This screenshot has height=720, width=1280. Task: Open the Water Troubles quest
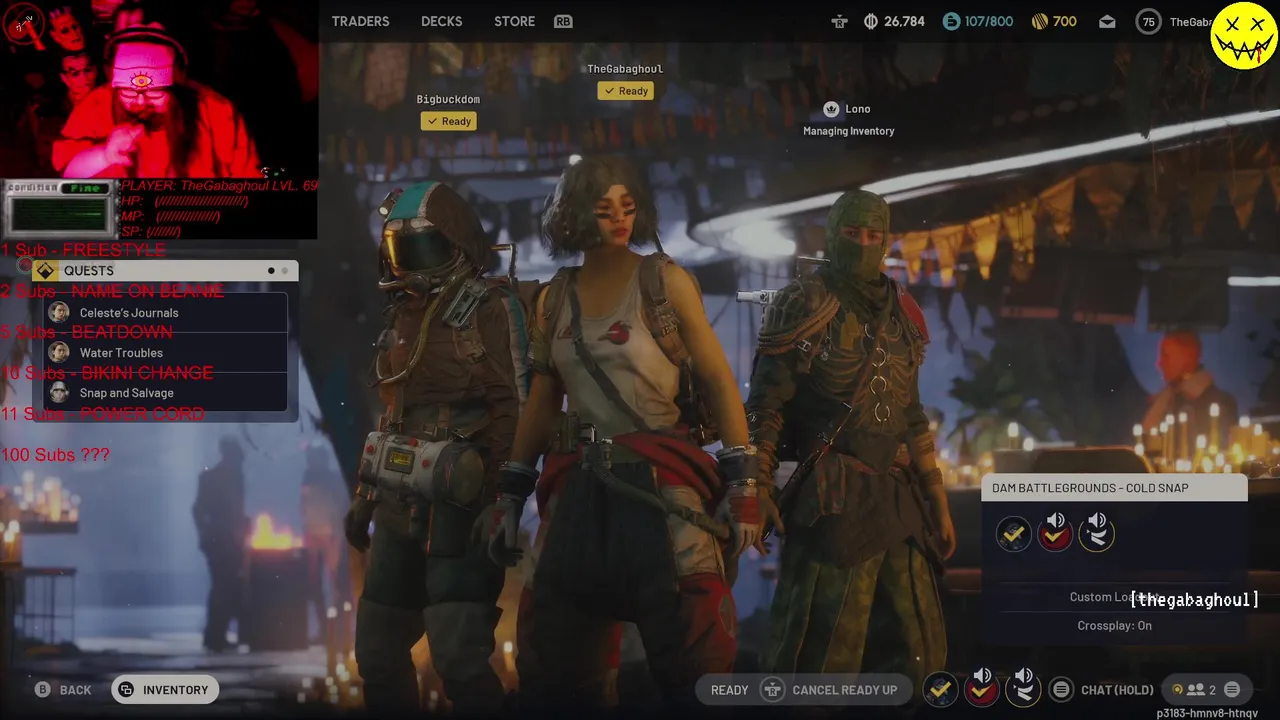167,353
